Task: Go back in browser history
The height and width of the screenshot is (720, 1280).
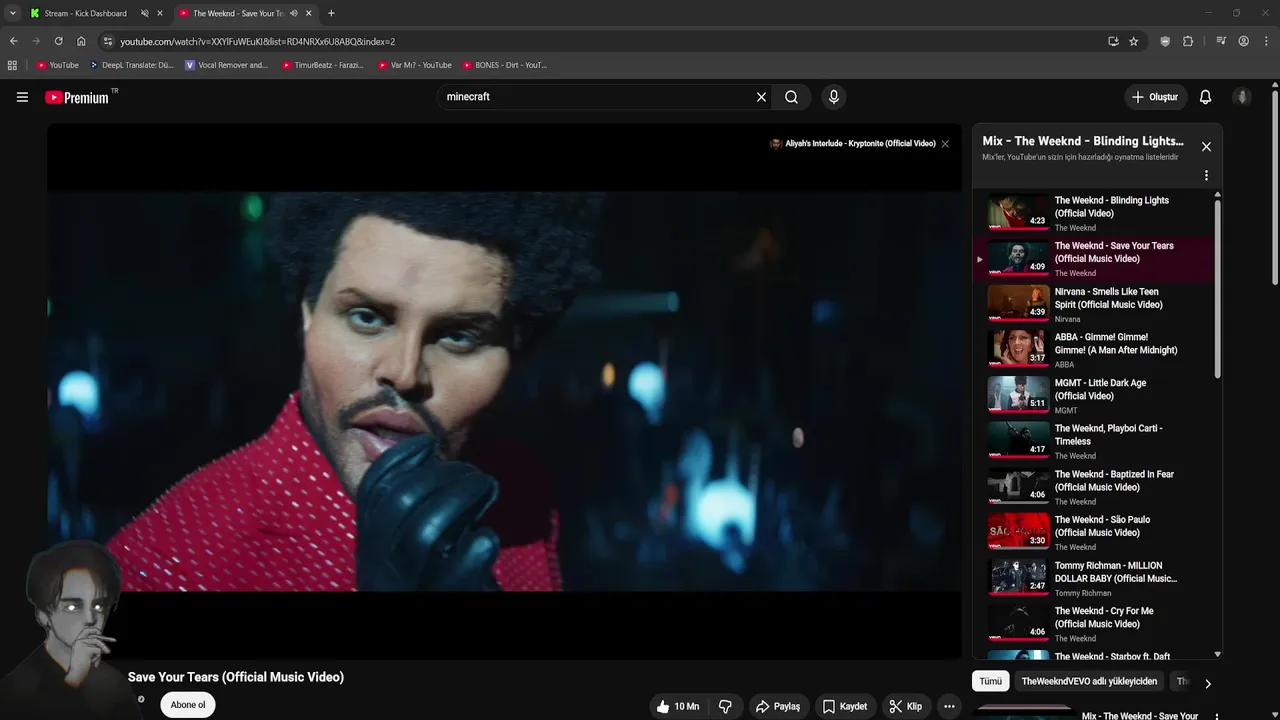Action: click(x=13, y=41)
